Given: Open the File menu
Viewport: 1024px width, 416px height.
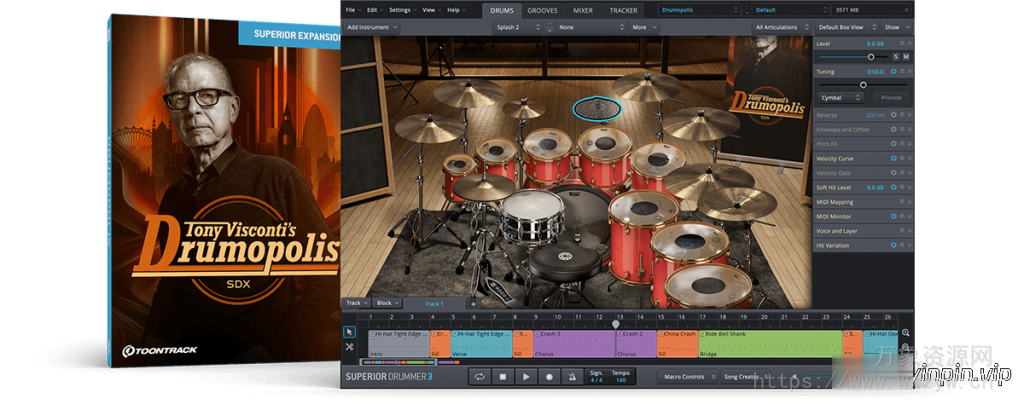Looking at the screenshot, I should 353,10.
